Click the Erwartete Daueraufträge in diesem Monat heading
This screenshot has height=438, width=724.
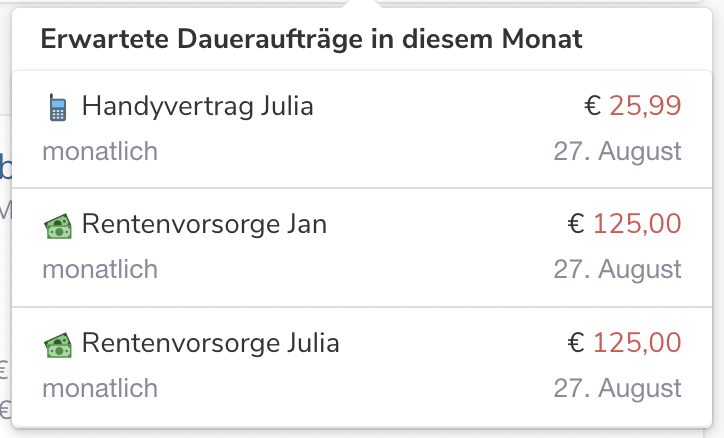(x=311, y=39)
